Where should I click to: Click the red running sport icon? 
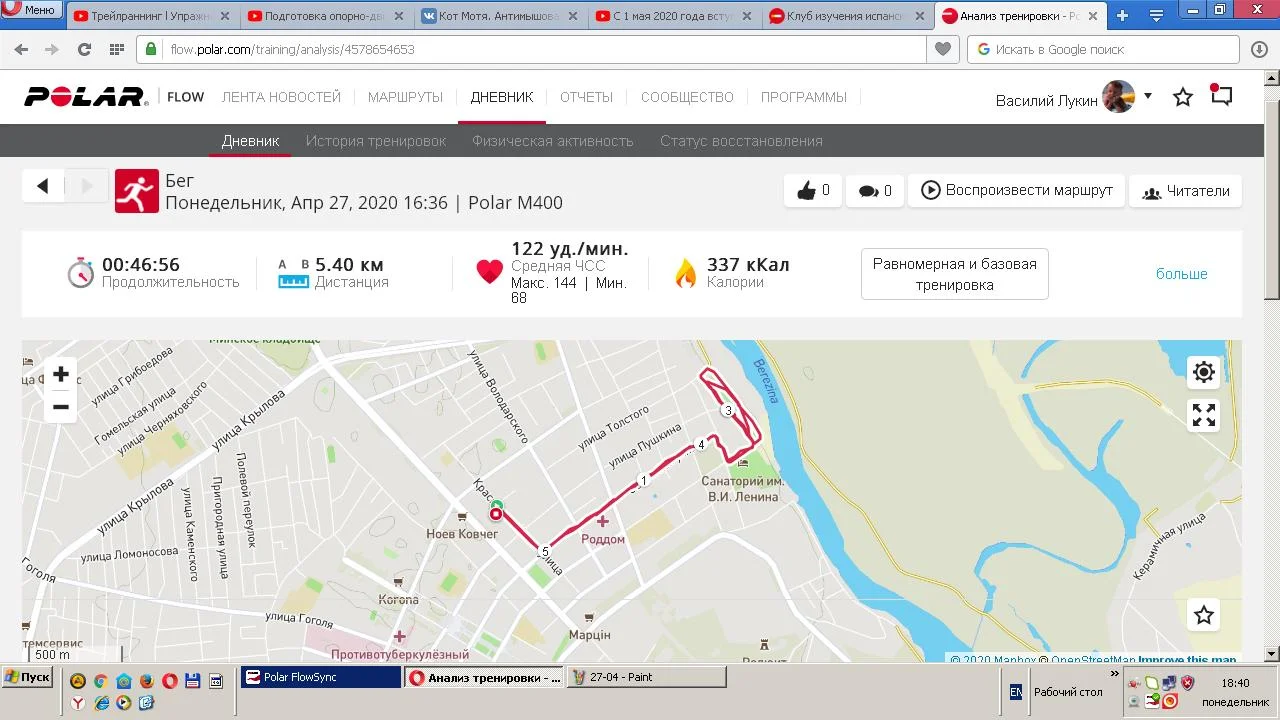137,190
